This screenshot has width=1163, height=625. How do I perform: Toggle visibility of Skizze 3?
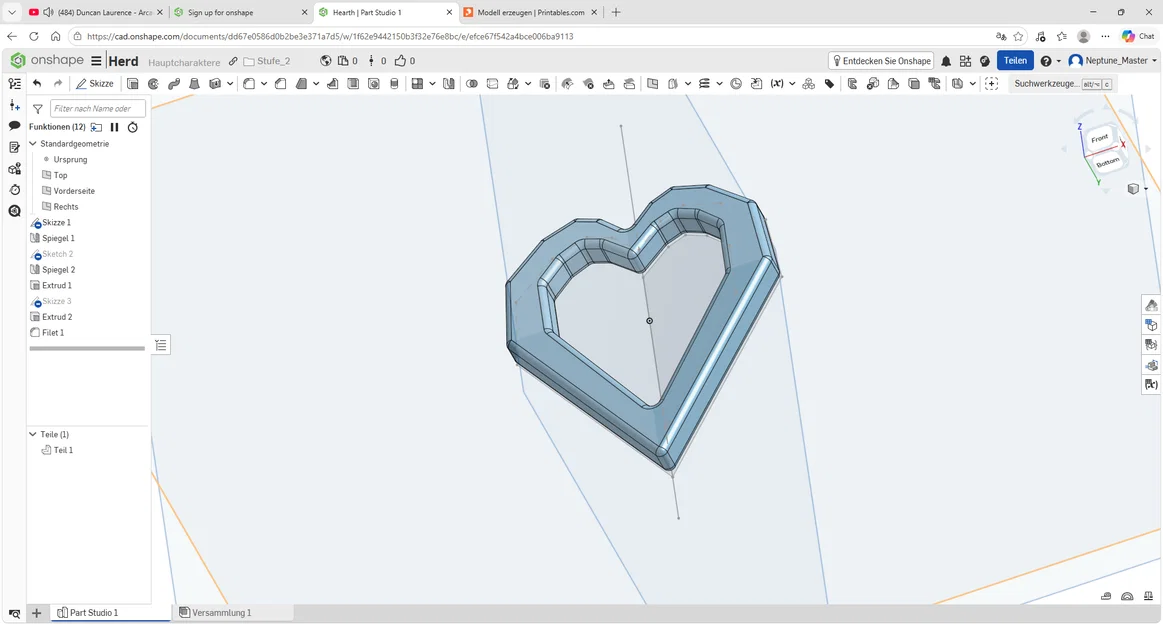tap(36, 302)
